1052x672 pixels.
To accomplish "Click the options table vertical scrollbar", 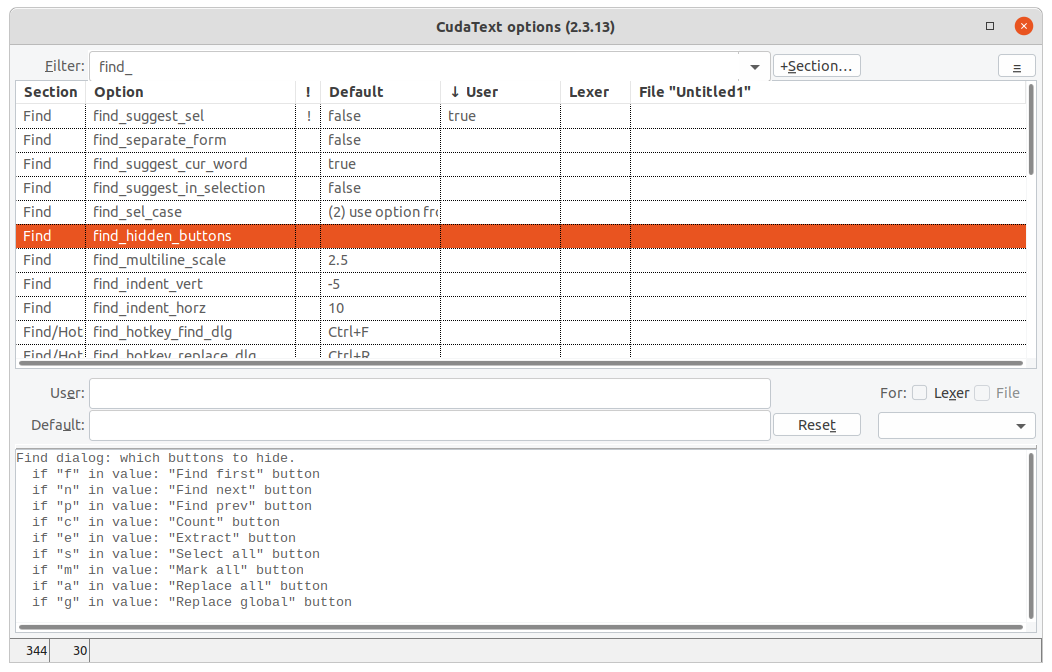I will pos(1031,129).
